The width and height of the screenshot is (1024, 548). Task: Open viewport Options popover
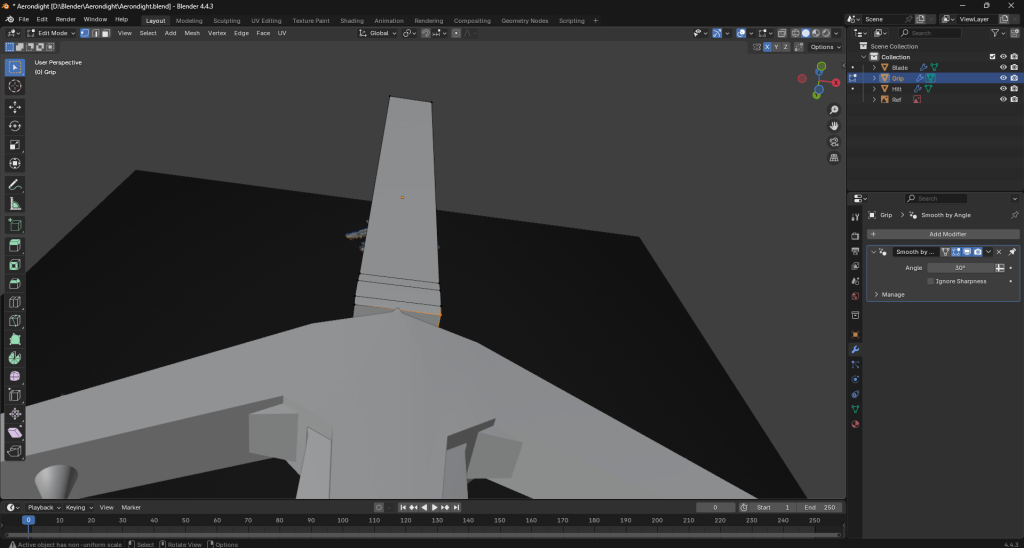click(824, 47)
